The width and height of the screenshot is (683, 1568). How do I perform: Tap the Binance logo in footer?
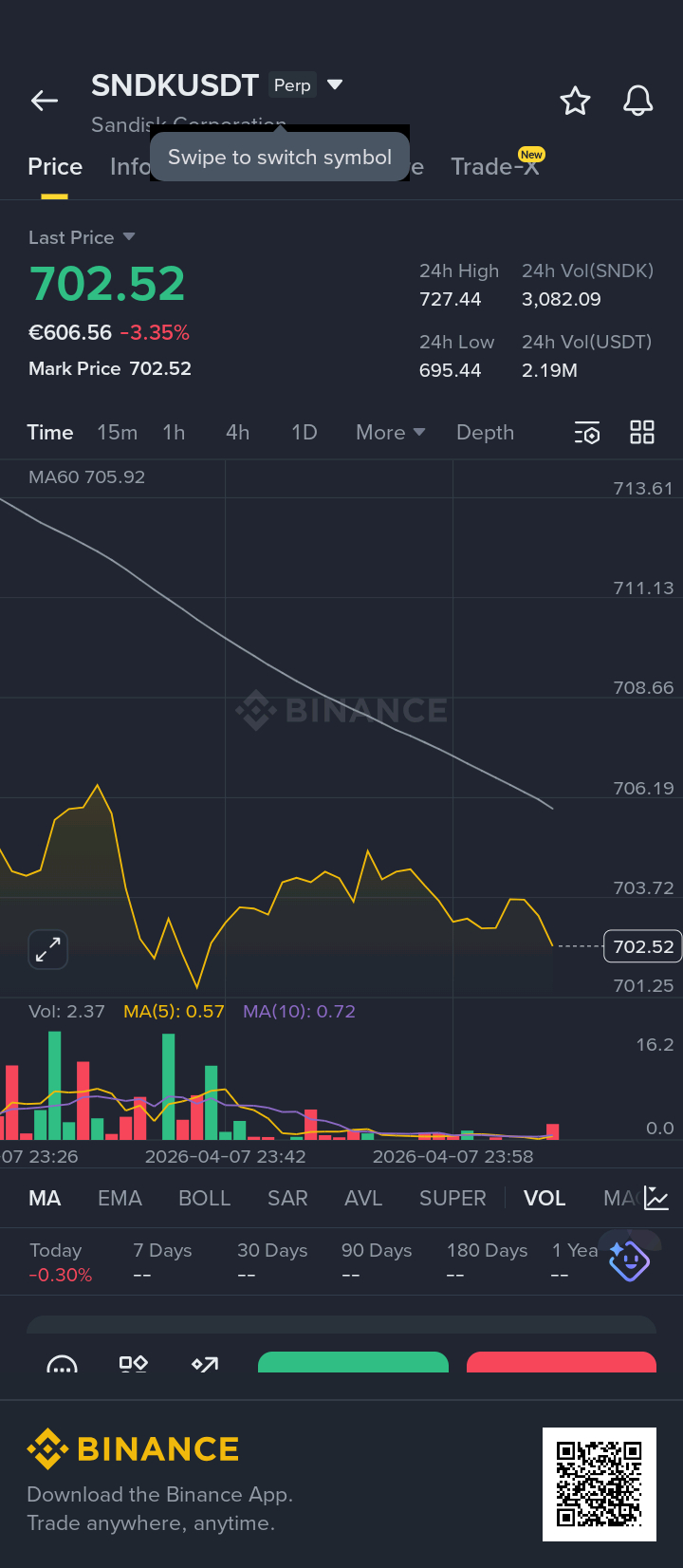pyautogui.click(x=133, y=1449)
